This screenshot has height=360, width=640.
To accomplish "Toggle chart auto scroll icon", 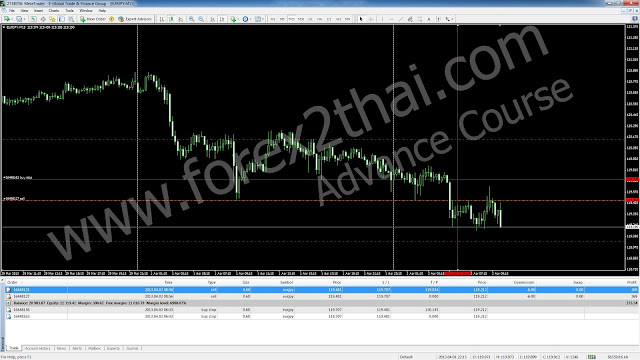I will click(x=212, y=19).
